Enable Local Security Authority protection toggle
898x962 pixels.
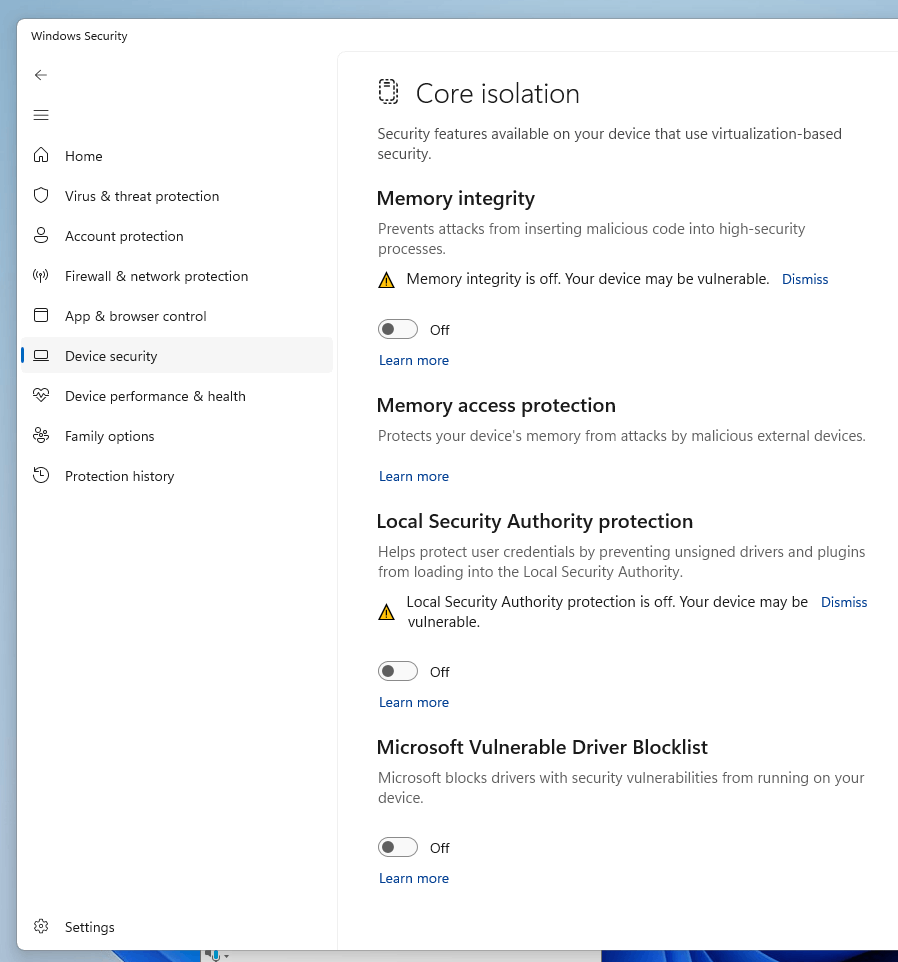click(397, 671)
